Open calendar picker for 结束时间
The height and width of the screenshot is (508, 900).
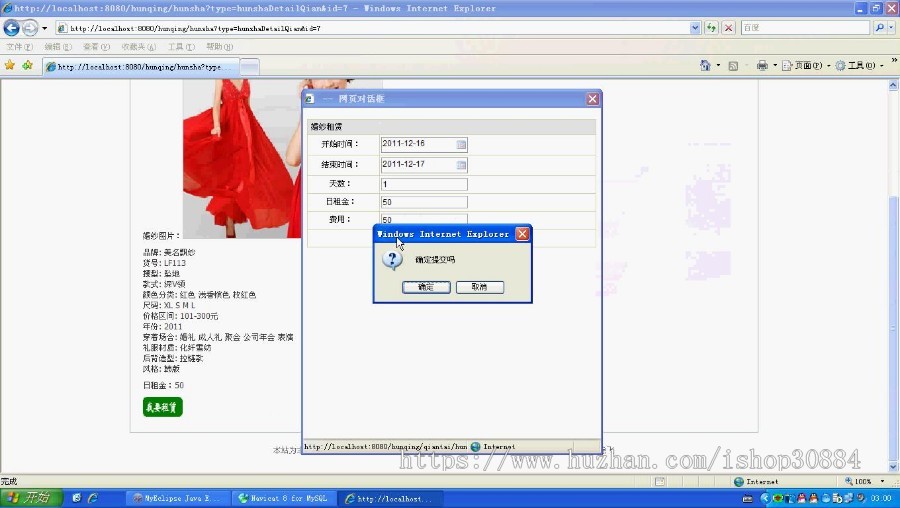pyautogui.click(x=461, y=165)
